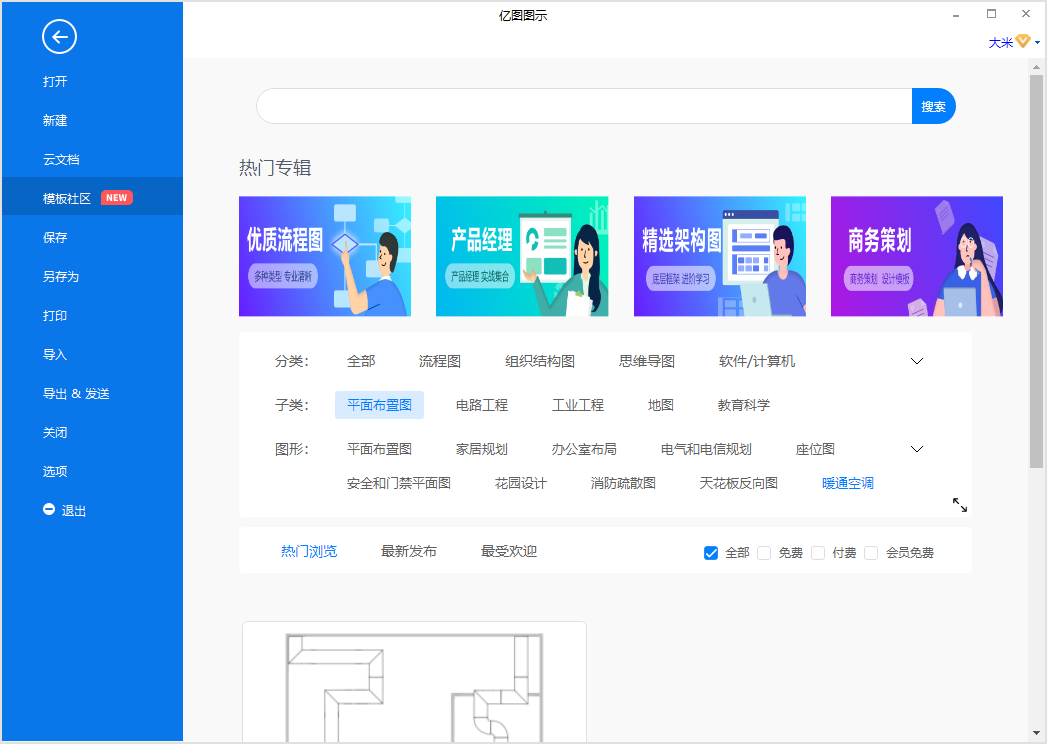Select the 座位图 shape filter
The width and height of the screenshot is (1047, 744).
[815, 449]
